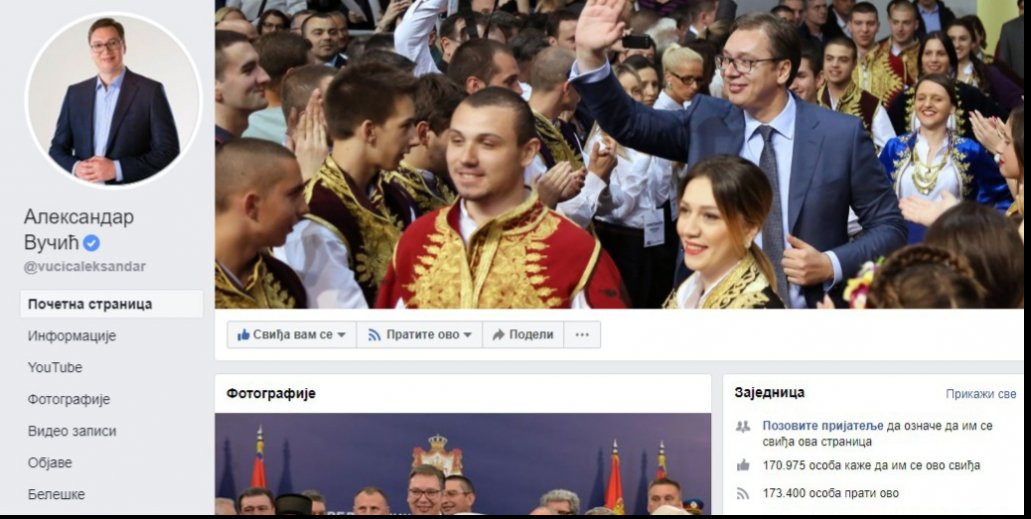1031x519 pixels.
Task: Open the circular profile picture
Action: (x=114, y=100)
